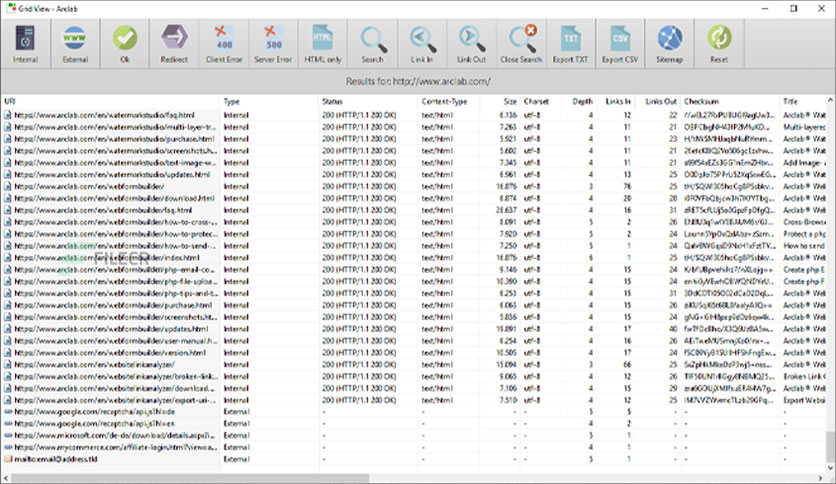
Task: Click horizontal scrollbar left arrow
Action: tap(6, 478)
